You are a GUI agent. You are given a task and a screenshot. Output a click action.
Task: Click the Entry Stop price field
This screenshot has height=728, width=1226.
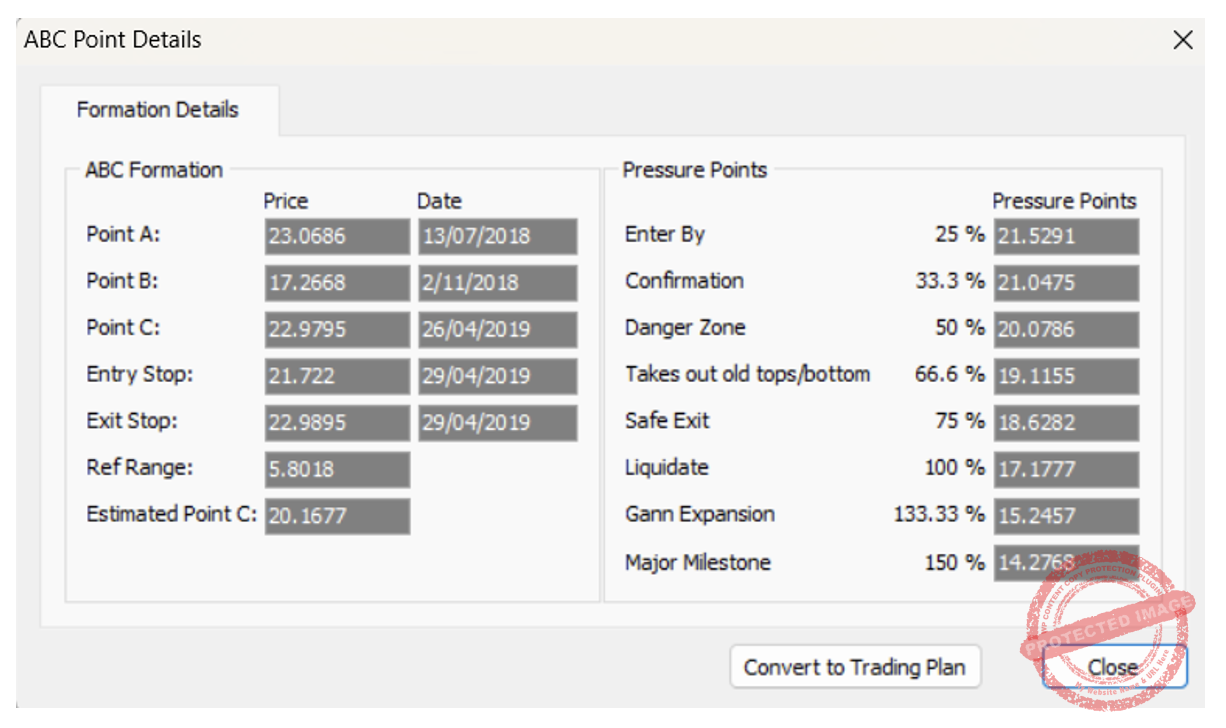(337, 377)
